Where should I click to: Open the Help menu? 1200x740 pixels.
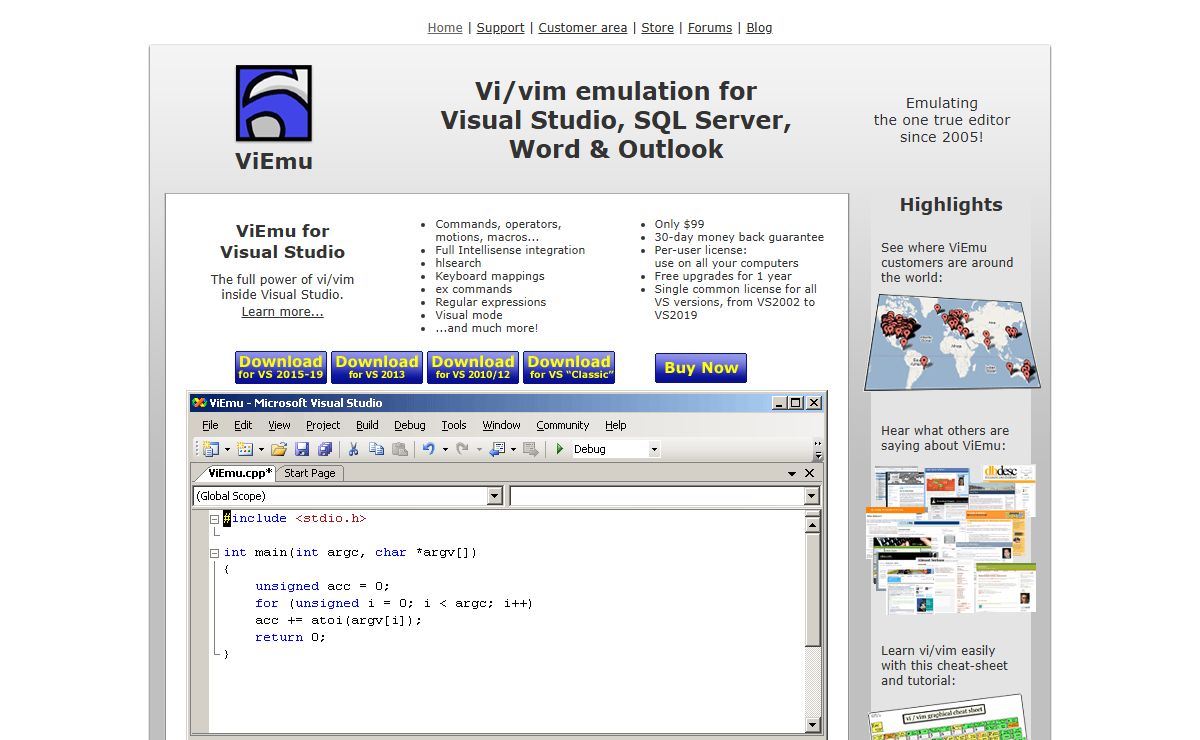pos(616,425)
